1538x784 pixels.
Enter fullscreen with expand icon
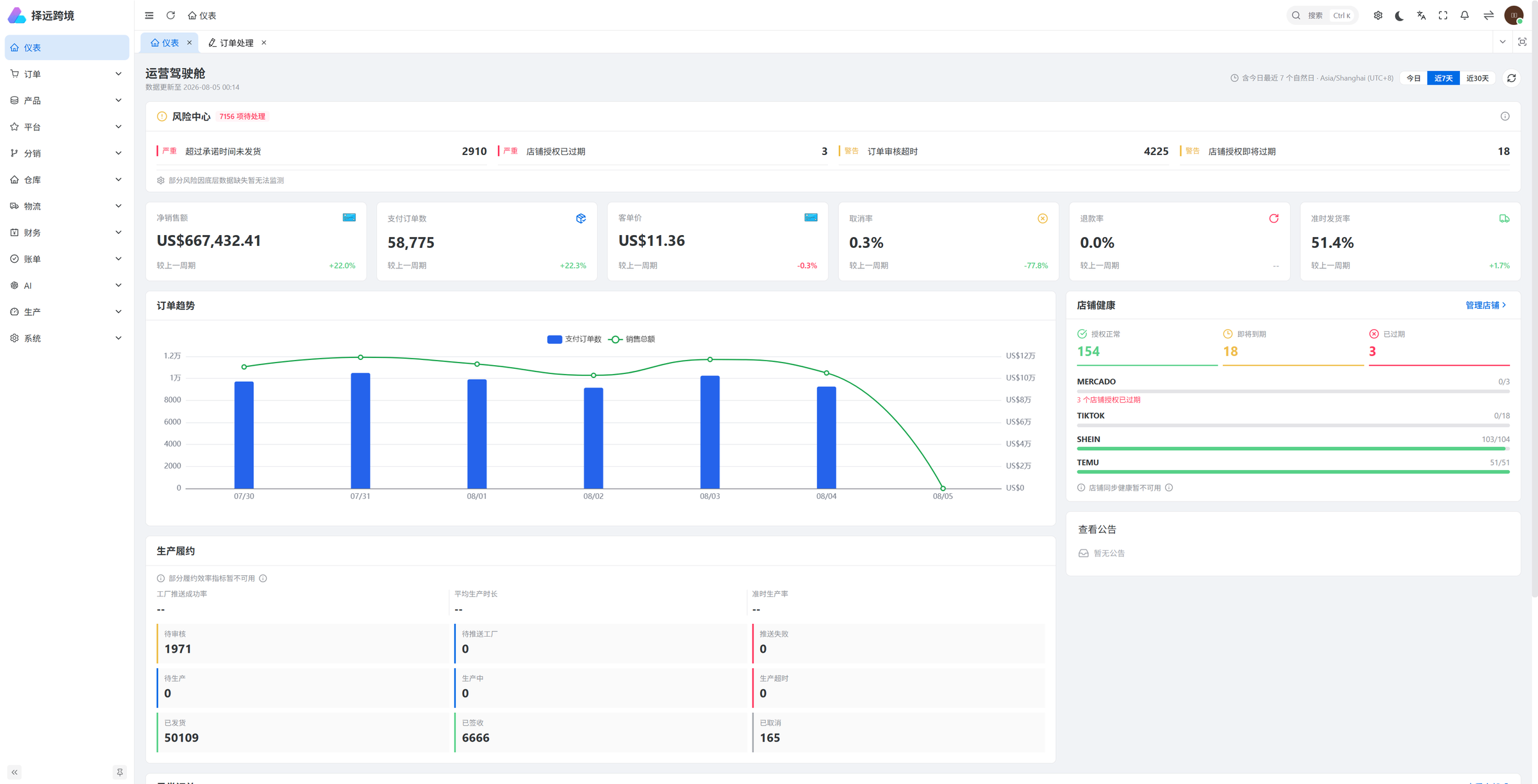[1443, 15]
